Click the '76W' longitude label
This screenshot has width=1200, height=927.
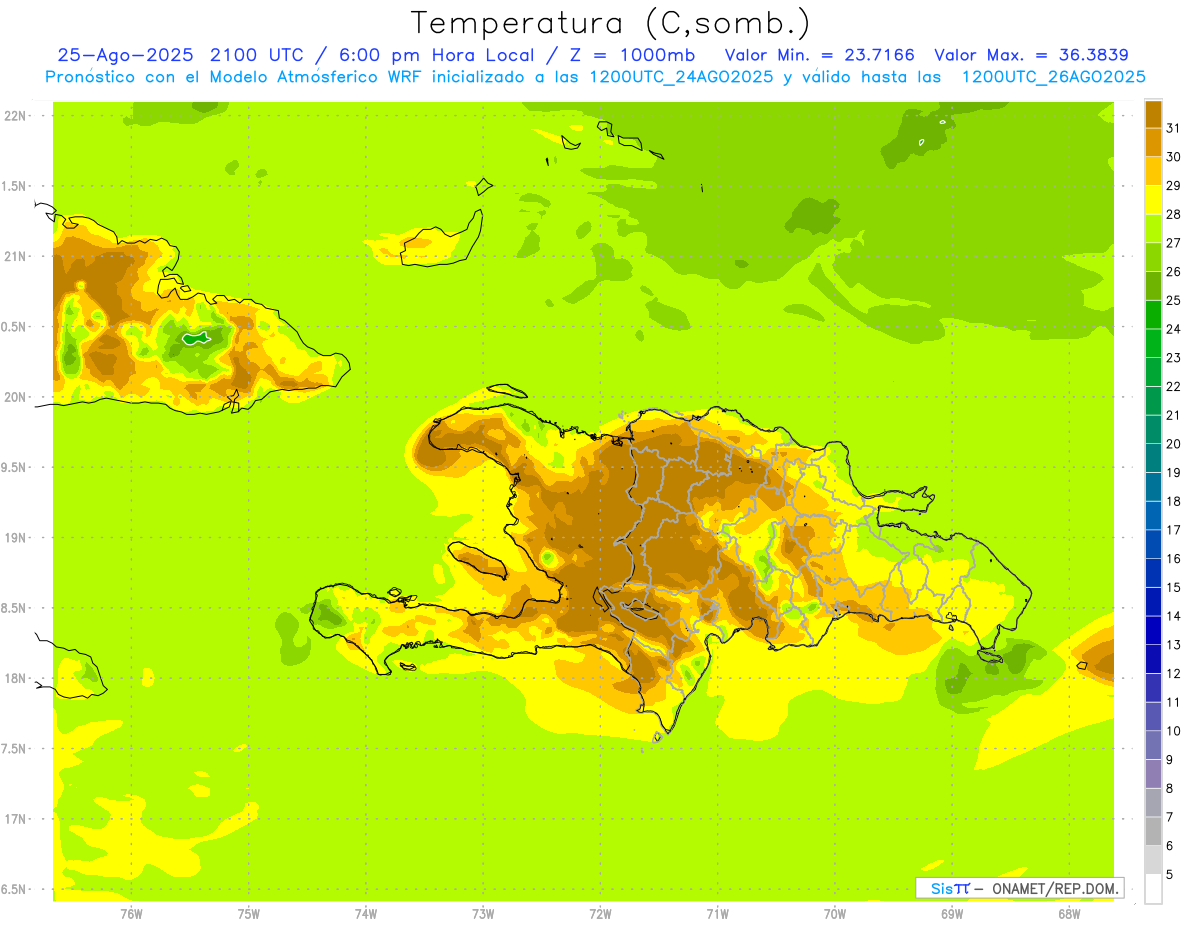point(131,913)
